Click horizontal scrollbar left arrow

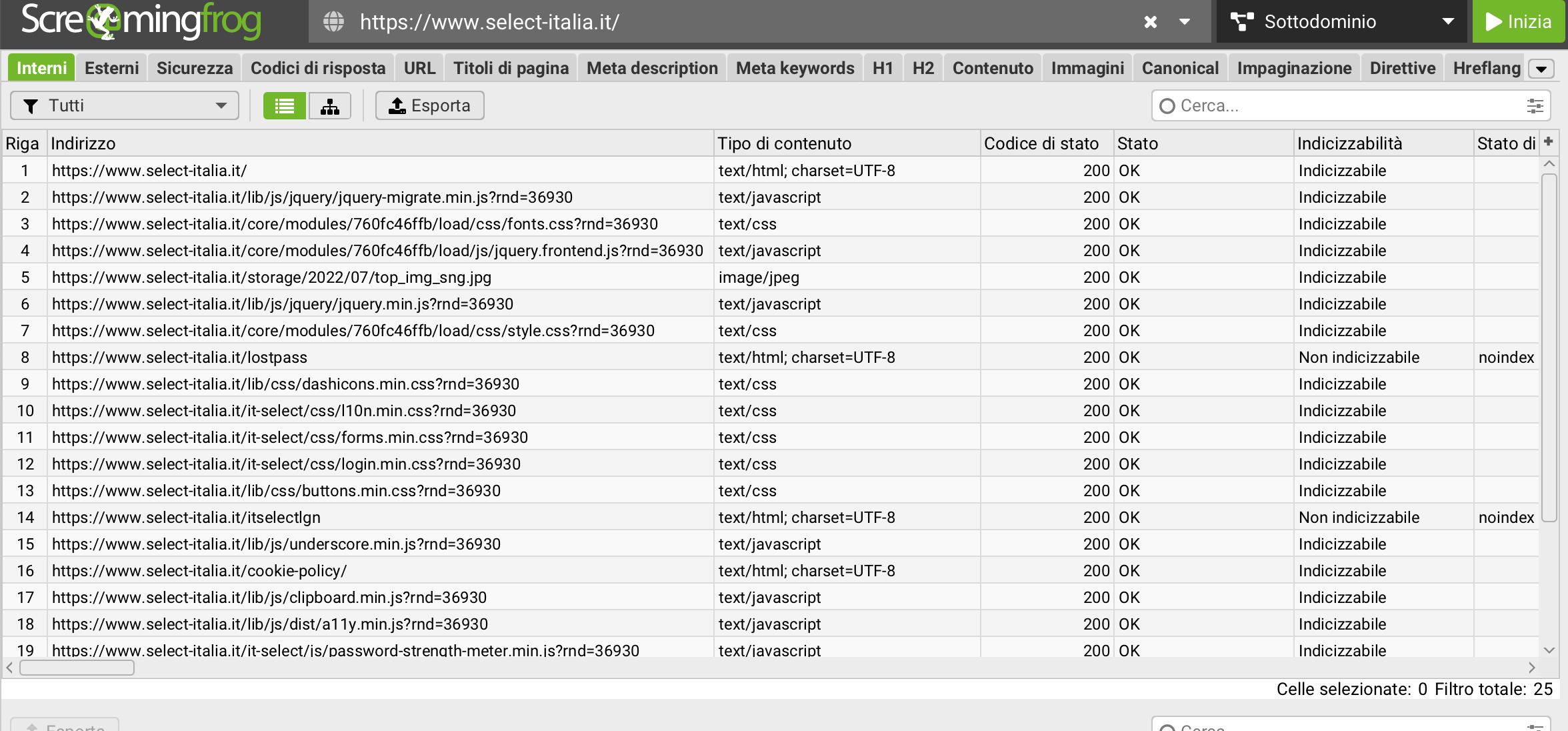click(9, 668)
